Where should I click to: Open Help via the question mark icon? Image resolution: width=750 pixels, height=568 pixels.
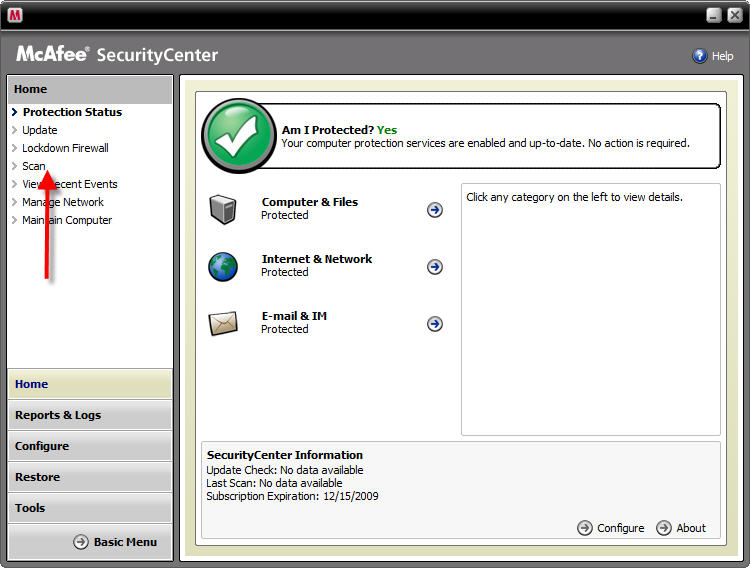click(699, 56)
